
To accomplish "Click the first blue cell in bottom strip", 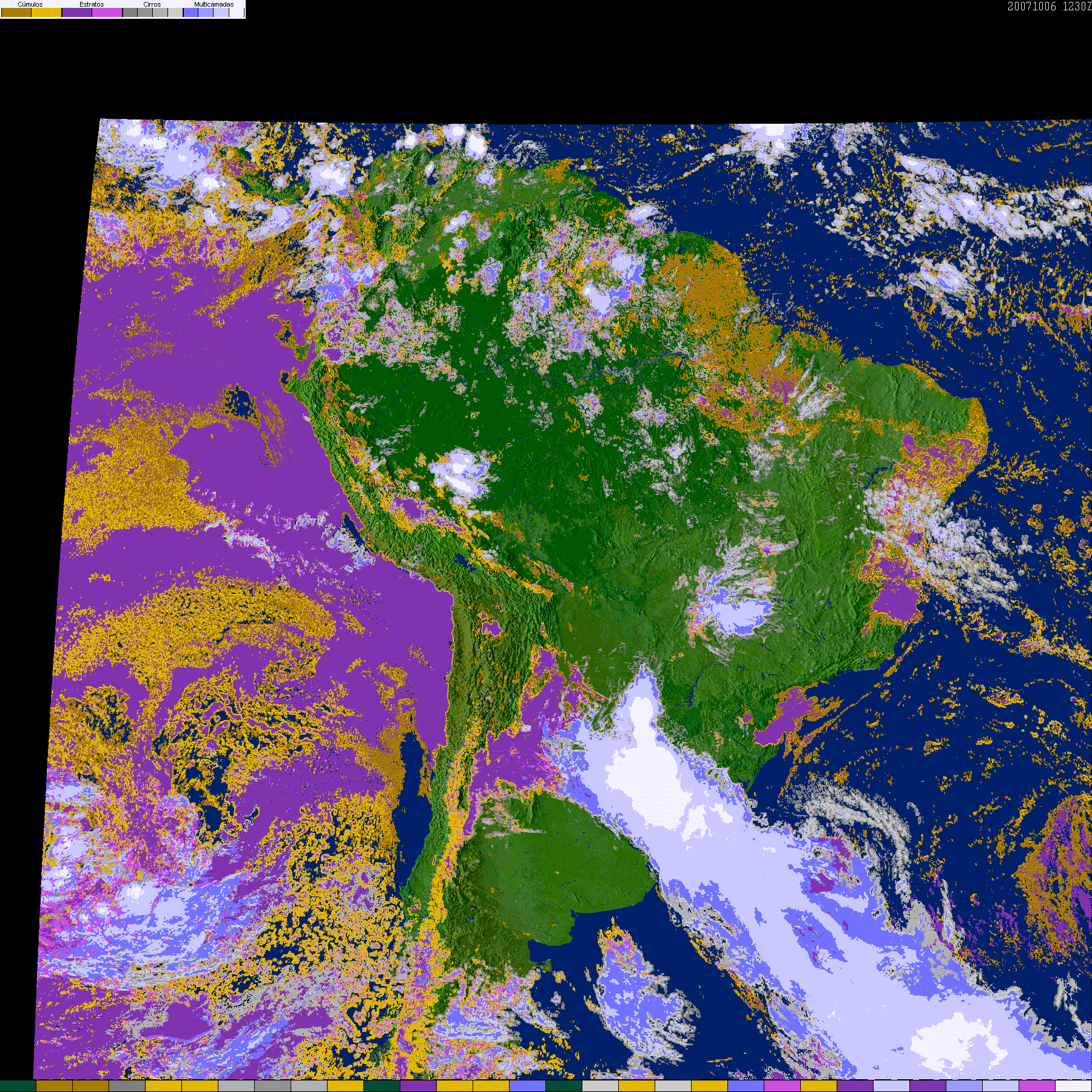I will pyautogui.click(x=527, y=1086).
